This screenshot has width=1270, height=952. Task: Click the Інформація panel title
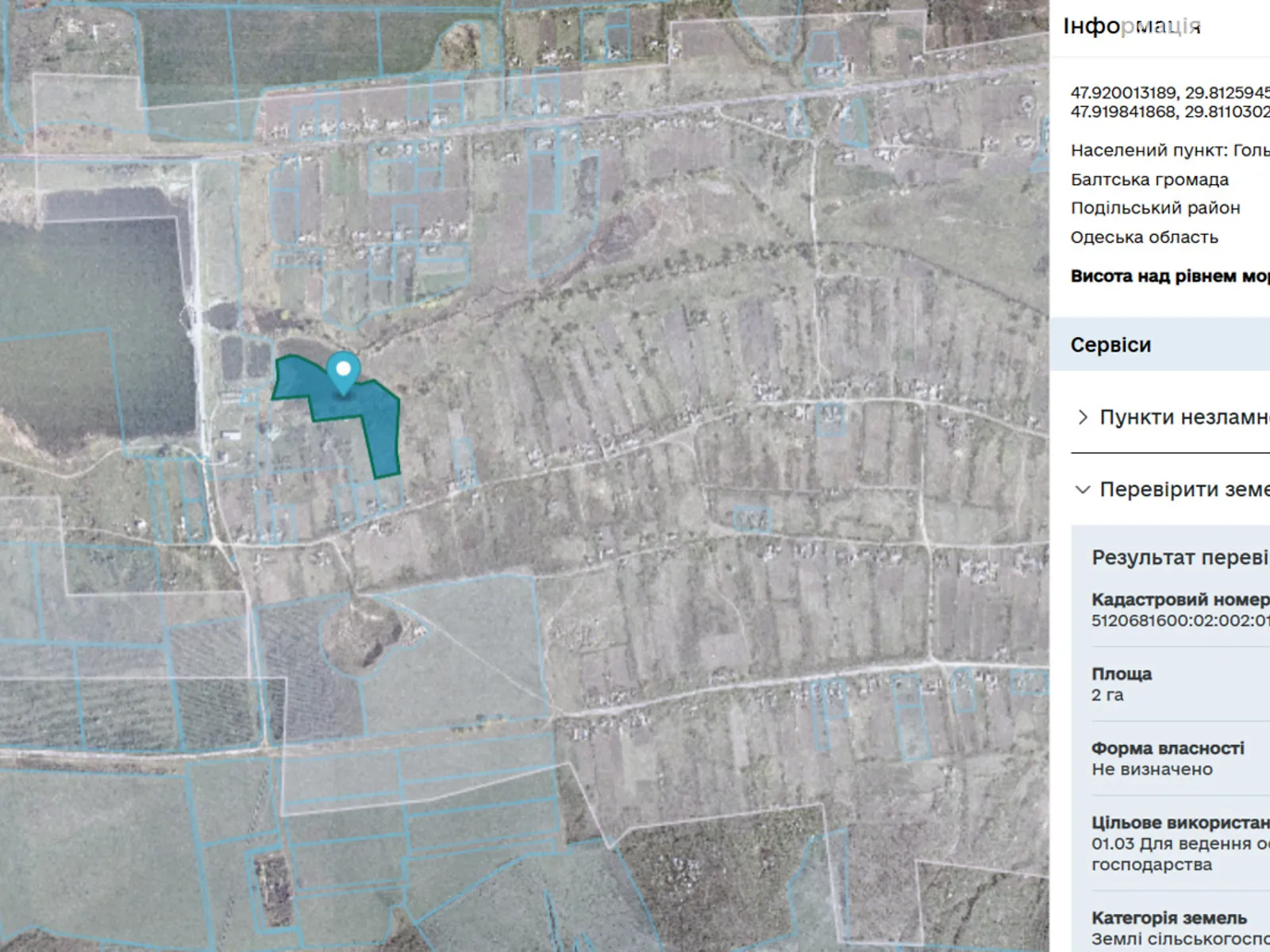1131,26
